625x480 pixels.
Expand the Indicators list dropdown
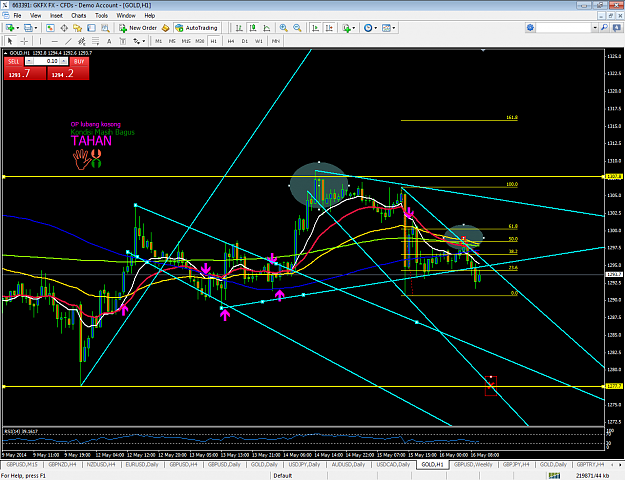(x=354, y=28)
